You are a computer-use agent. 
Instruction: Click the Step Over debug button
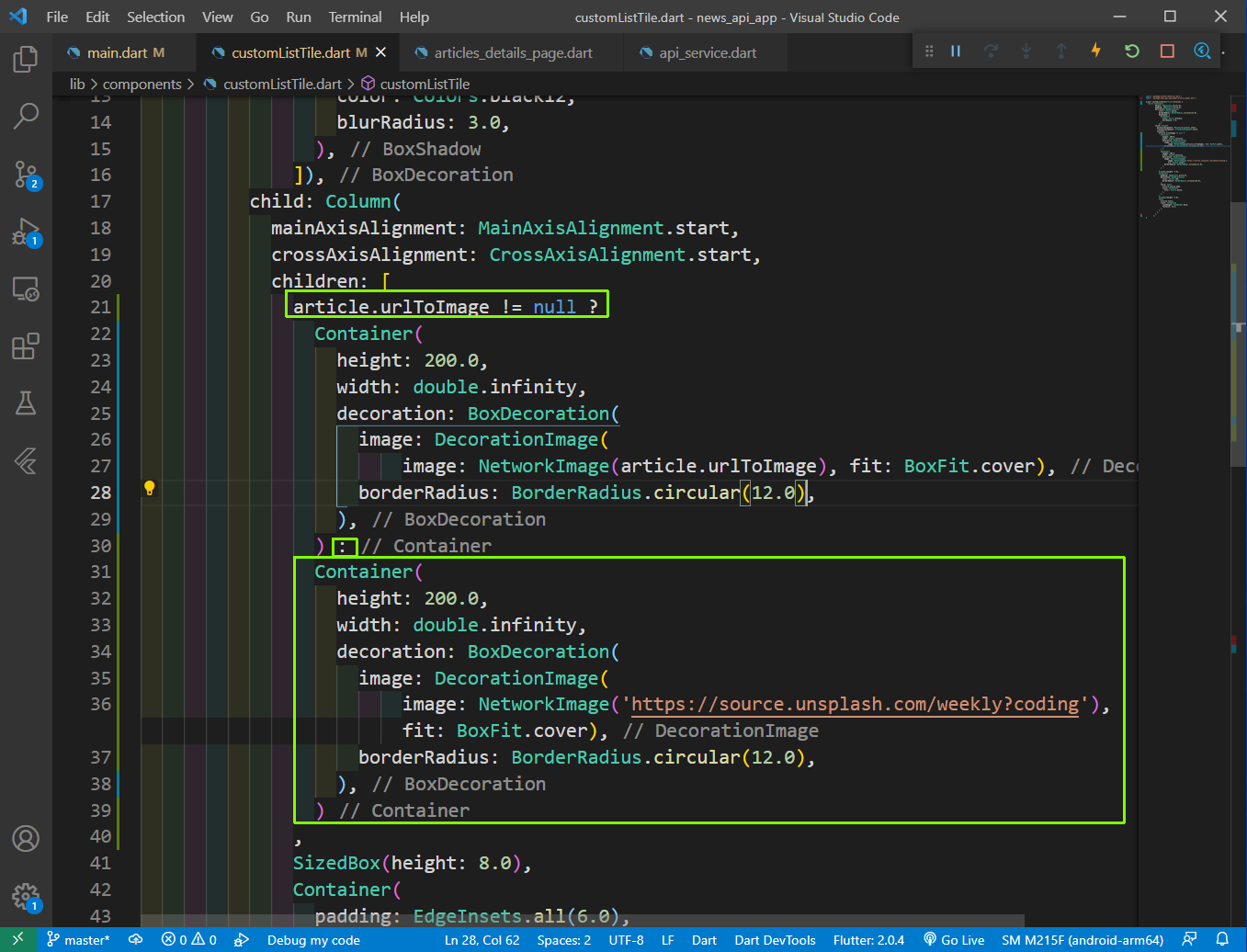click(991, 51)
